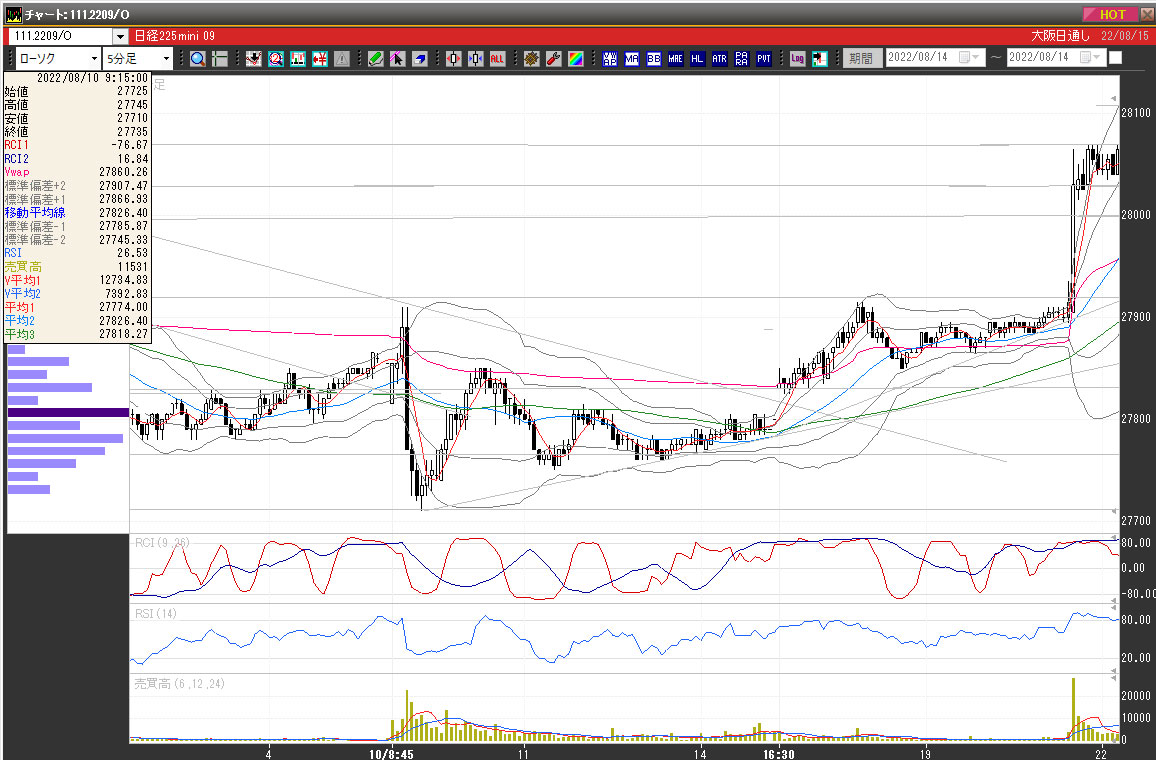Click the 終値 close price row
This screenshot has width=1156, height=760.
[x=77, y=132]
